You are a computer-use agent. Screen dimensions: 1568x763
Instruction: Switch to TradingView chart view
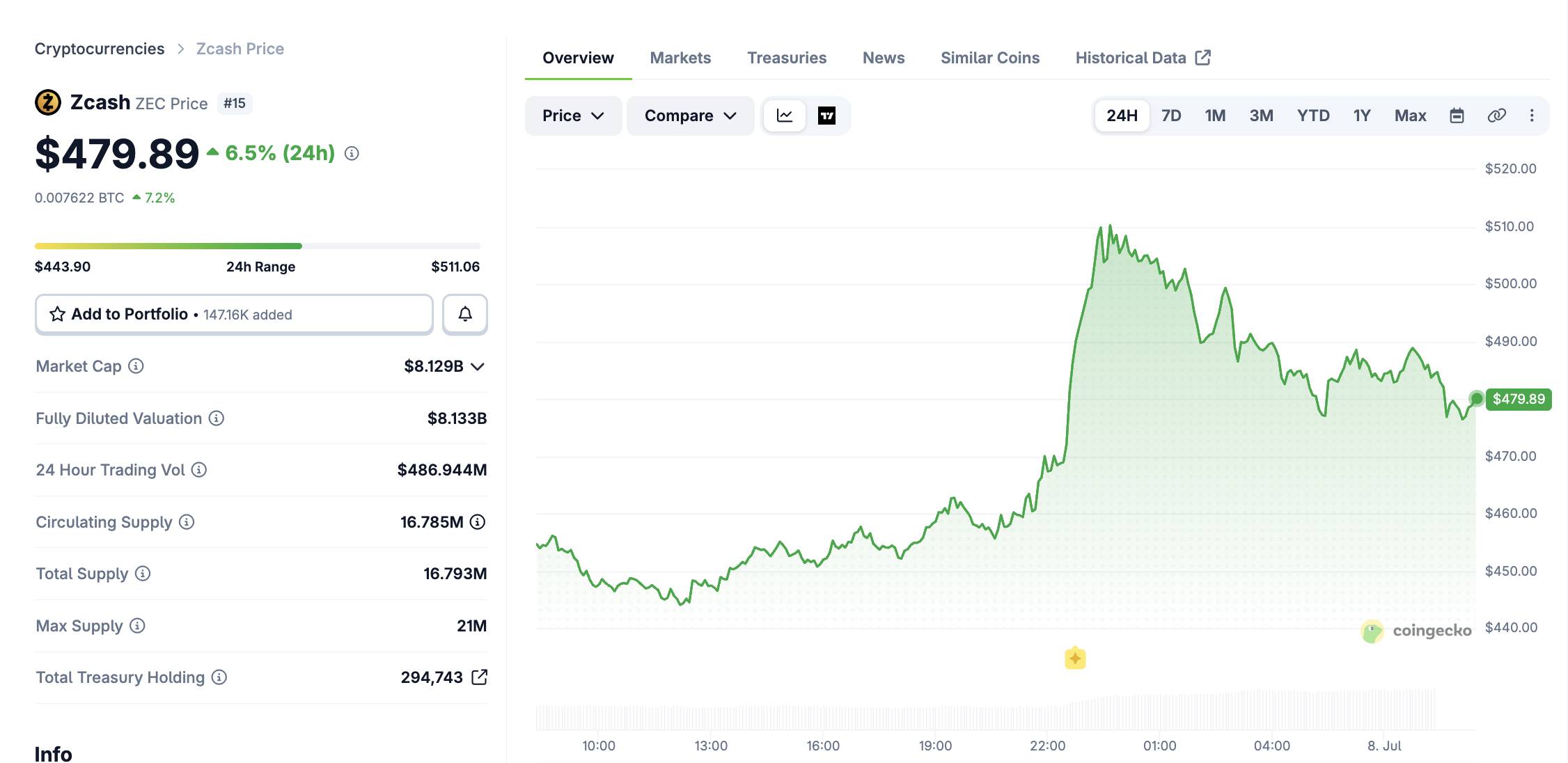pyautogui.click(x=826, y=116)
